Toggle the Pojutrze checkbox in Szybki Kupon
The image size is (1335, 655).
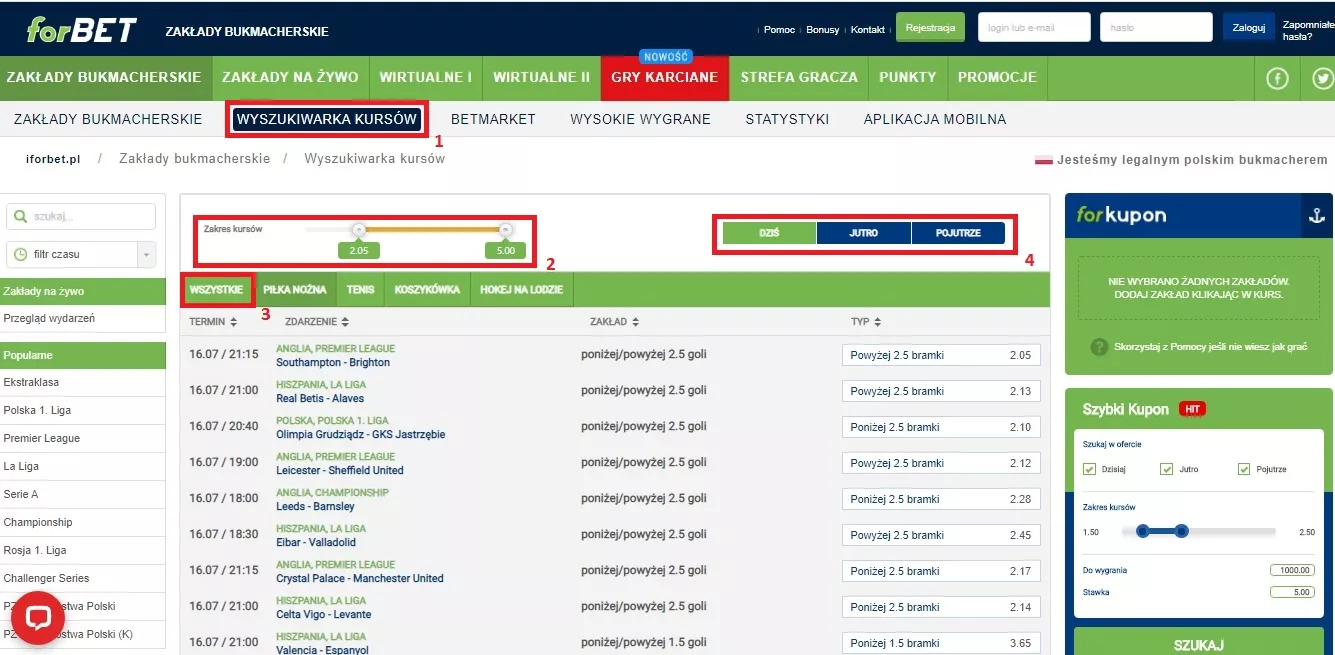[x=1244, y=469]
